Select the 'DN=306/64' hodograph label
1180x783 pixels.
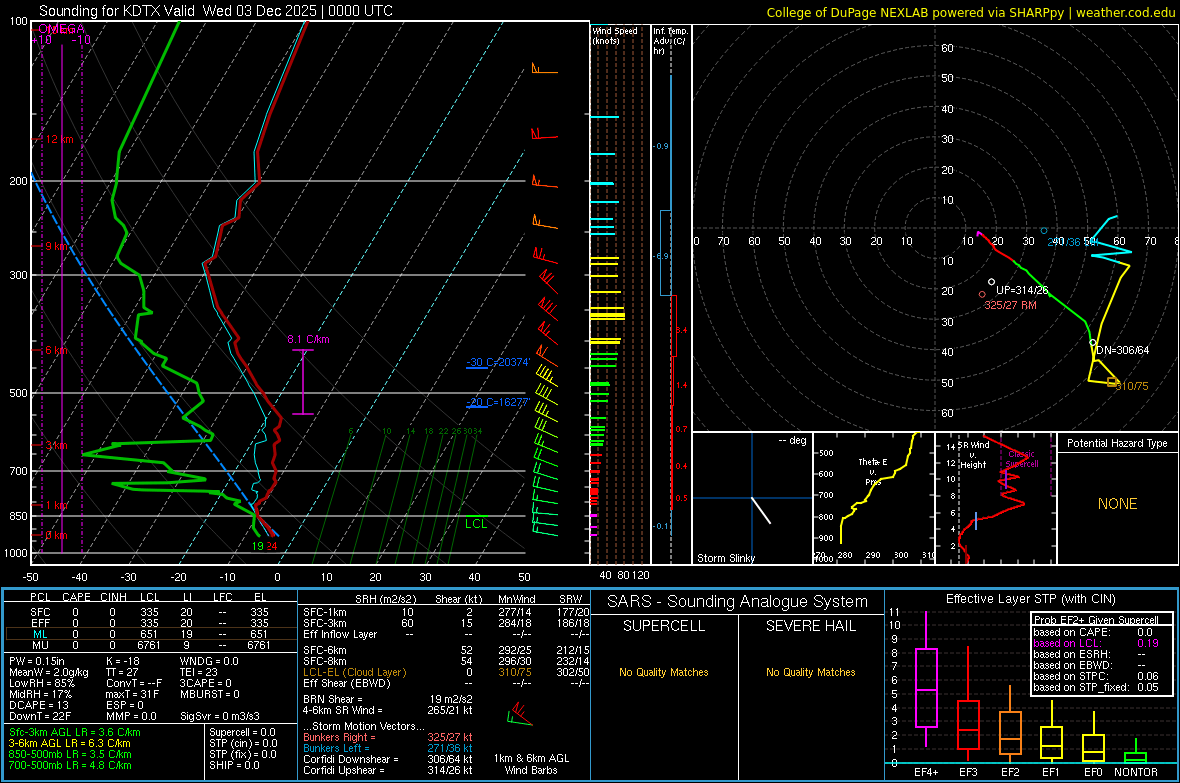pos(1122,350)
